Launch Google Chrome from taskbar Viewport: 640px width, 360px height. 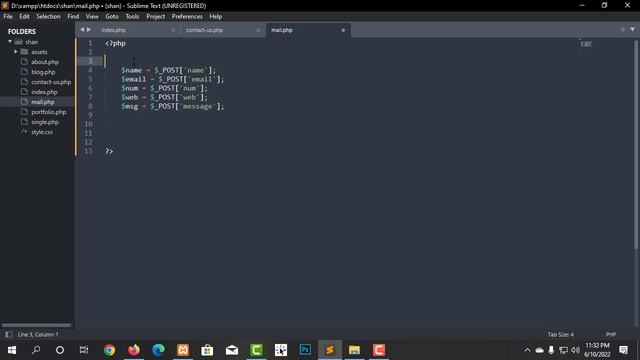click(109, 350)
